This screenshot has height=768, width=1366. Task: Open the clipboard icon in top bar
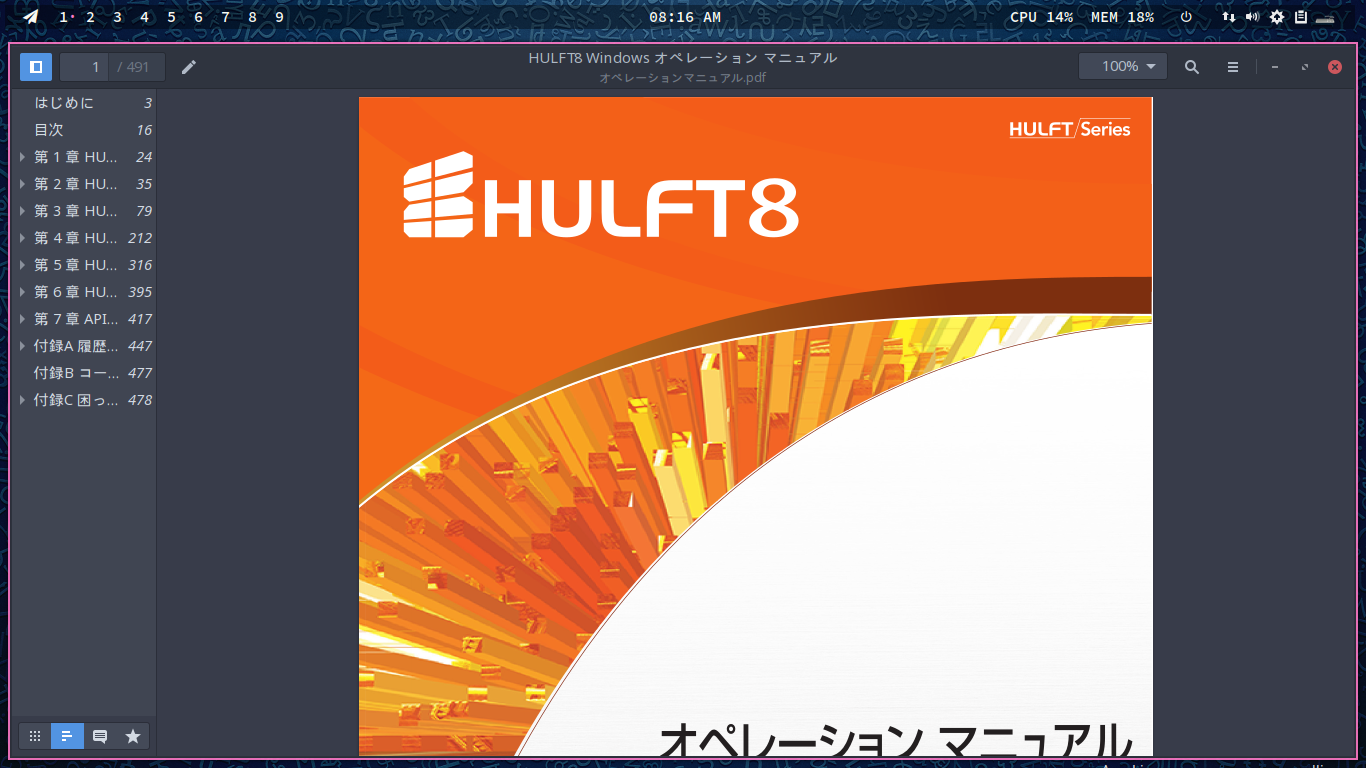[1301, 17]
